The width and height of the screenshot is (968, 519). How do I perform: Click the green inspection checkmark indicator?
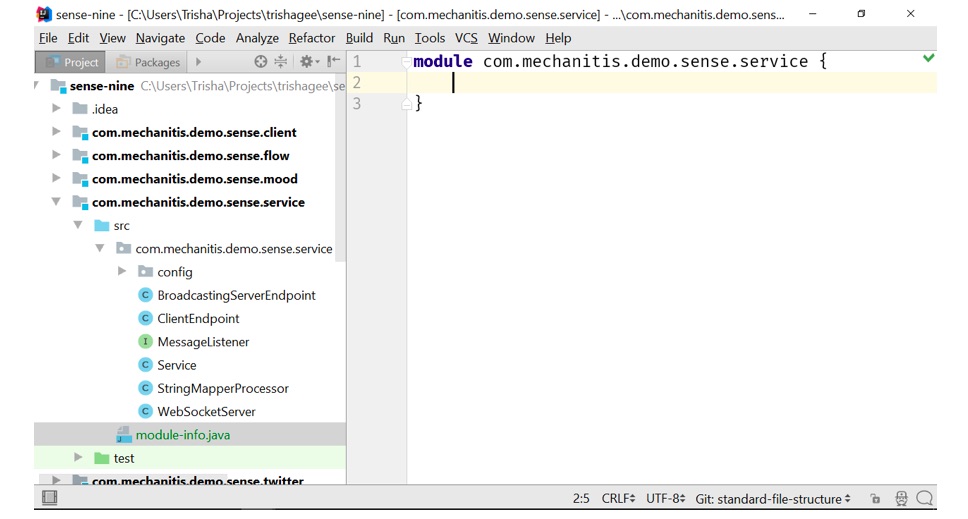[928, 58]
